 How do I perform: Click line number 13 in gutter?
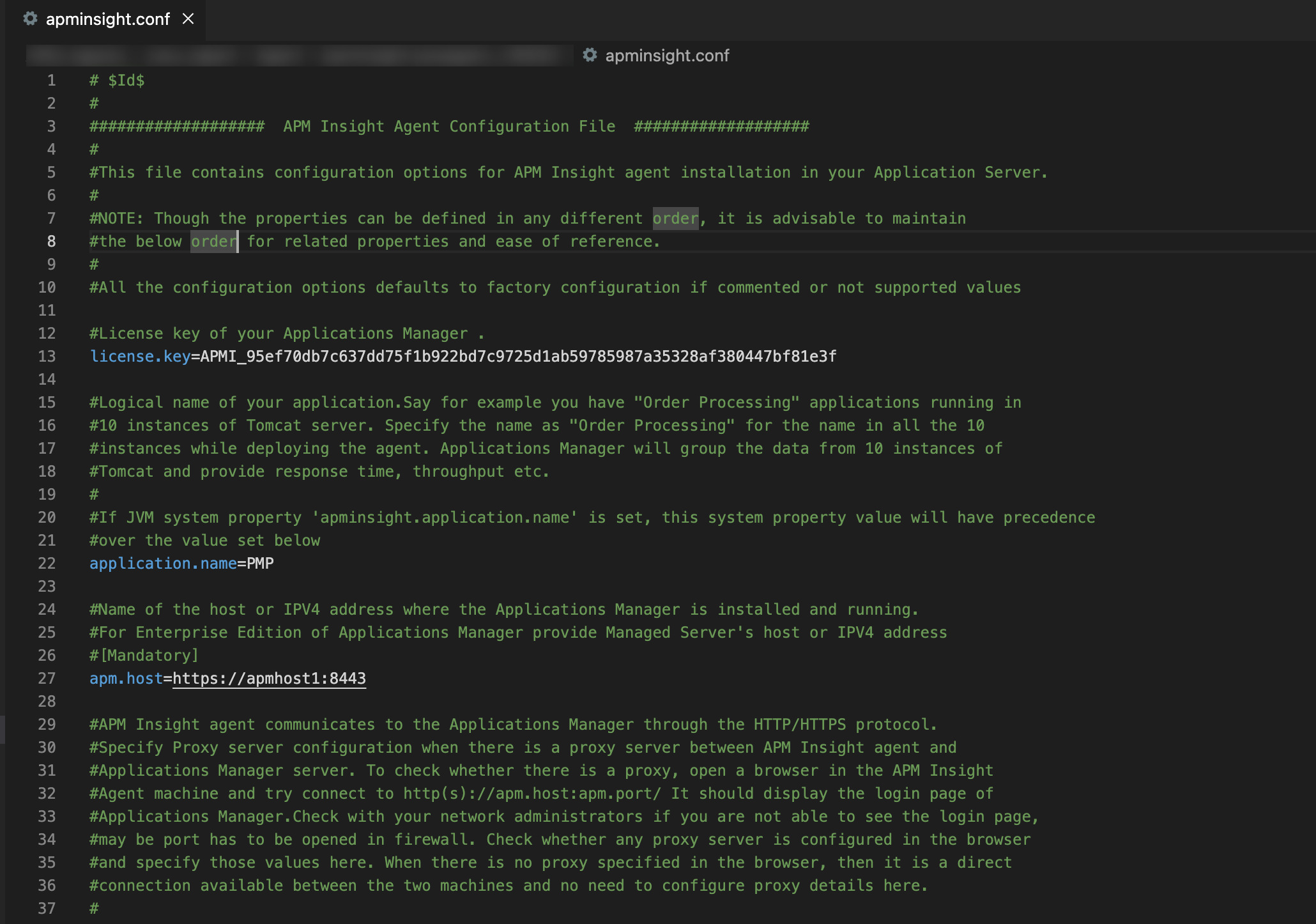(x=47, y=357)
